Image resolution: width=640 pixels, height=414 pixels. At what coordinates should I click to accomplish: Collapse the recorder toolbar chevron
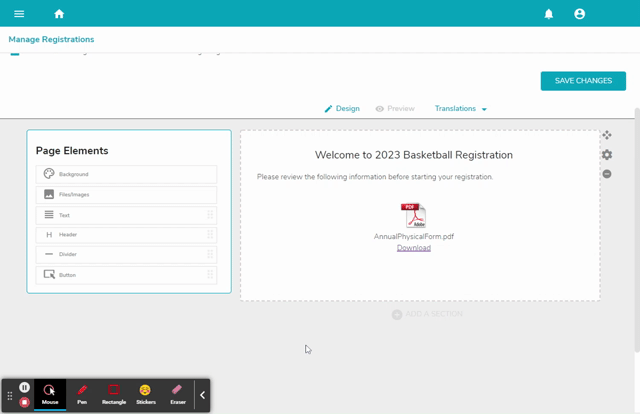pos(202,395)
